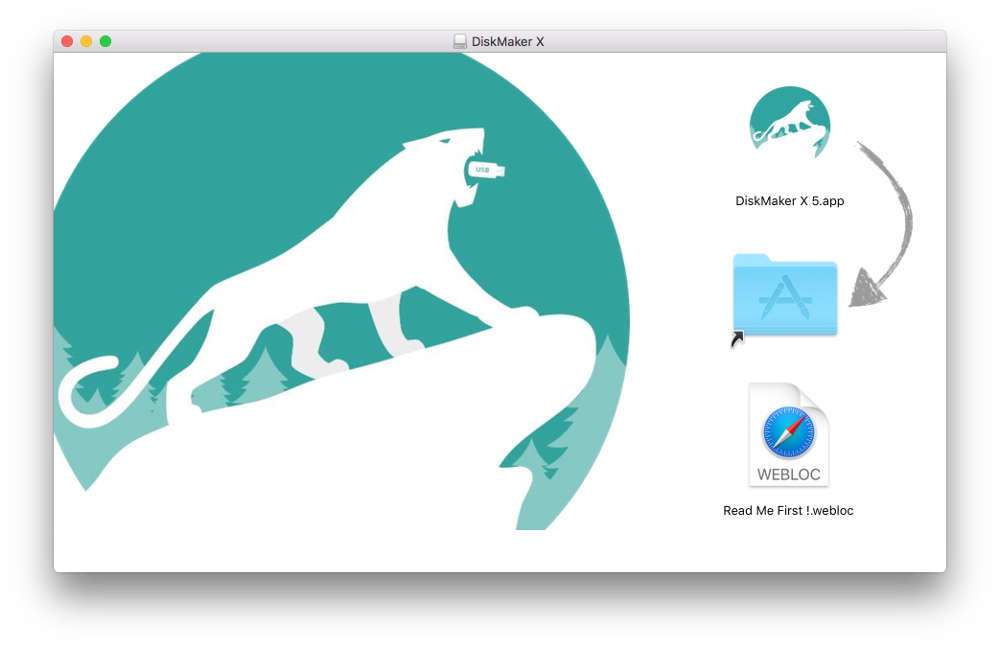Select the Read Me First WEBLOC file icon
The height and width of the screenshot is (649, 1000).
(789, 434)
